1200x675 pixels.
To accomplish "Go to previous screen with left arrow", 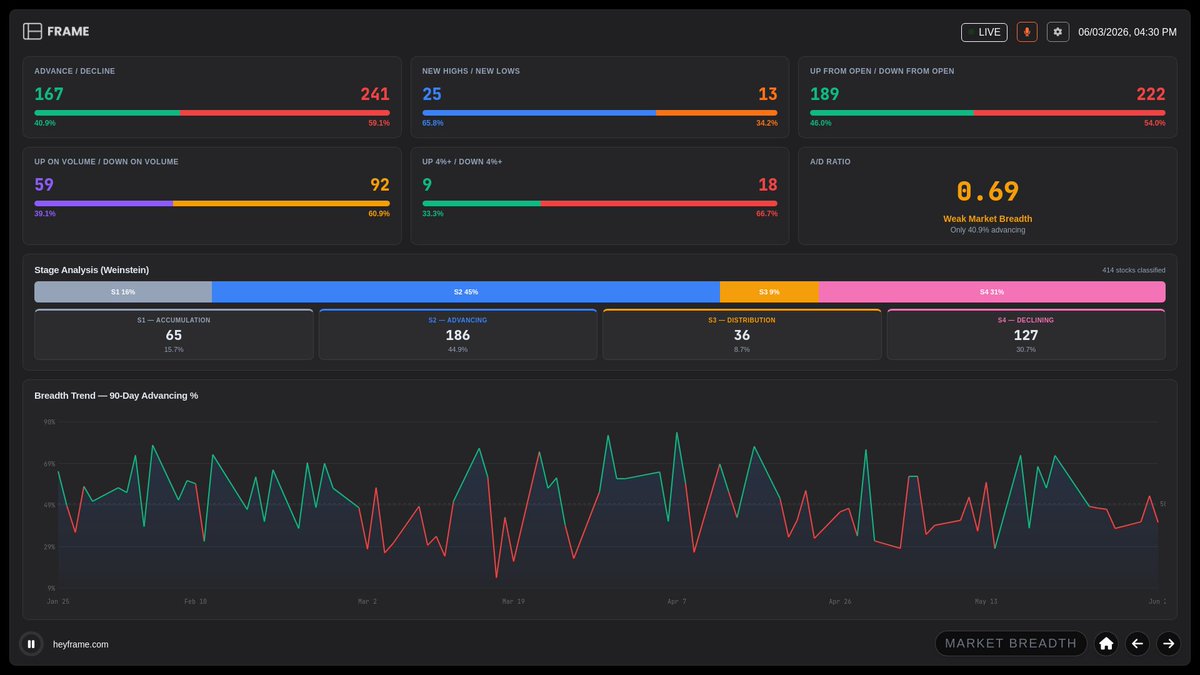I will click(1137, 644).
